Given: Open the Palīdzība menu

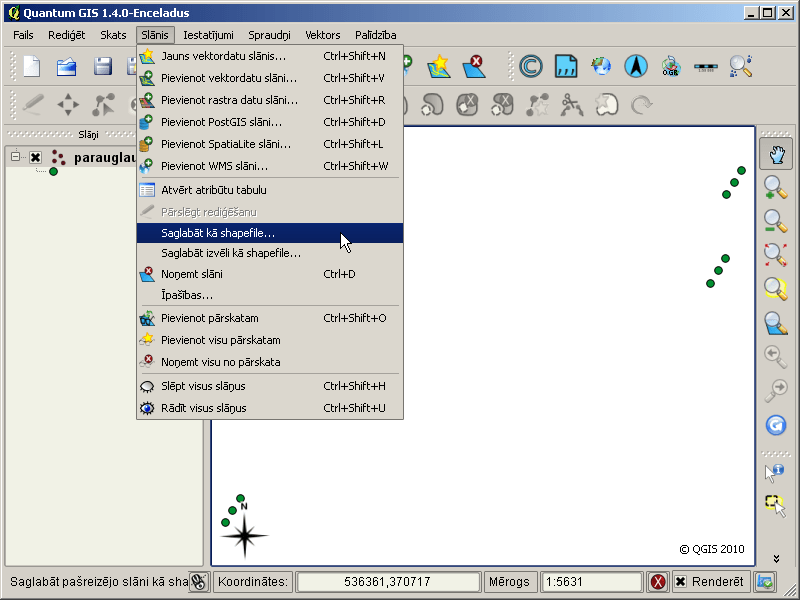Looking at the screenshot, I should [x=376, y=35].
